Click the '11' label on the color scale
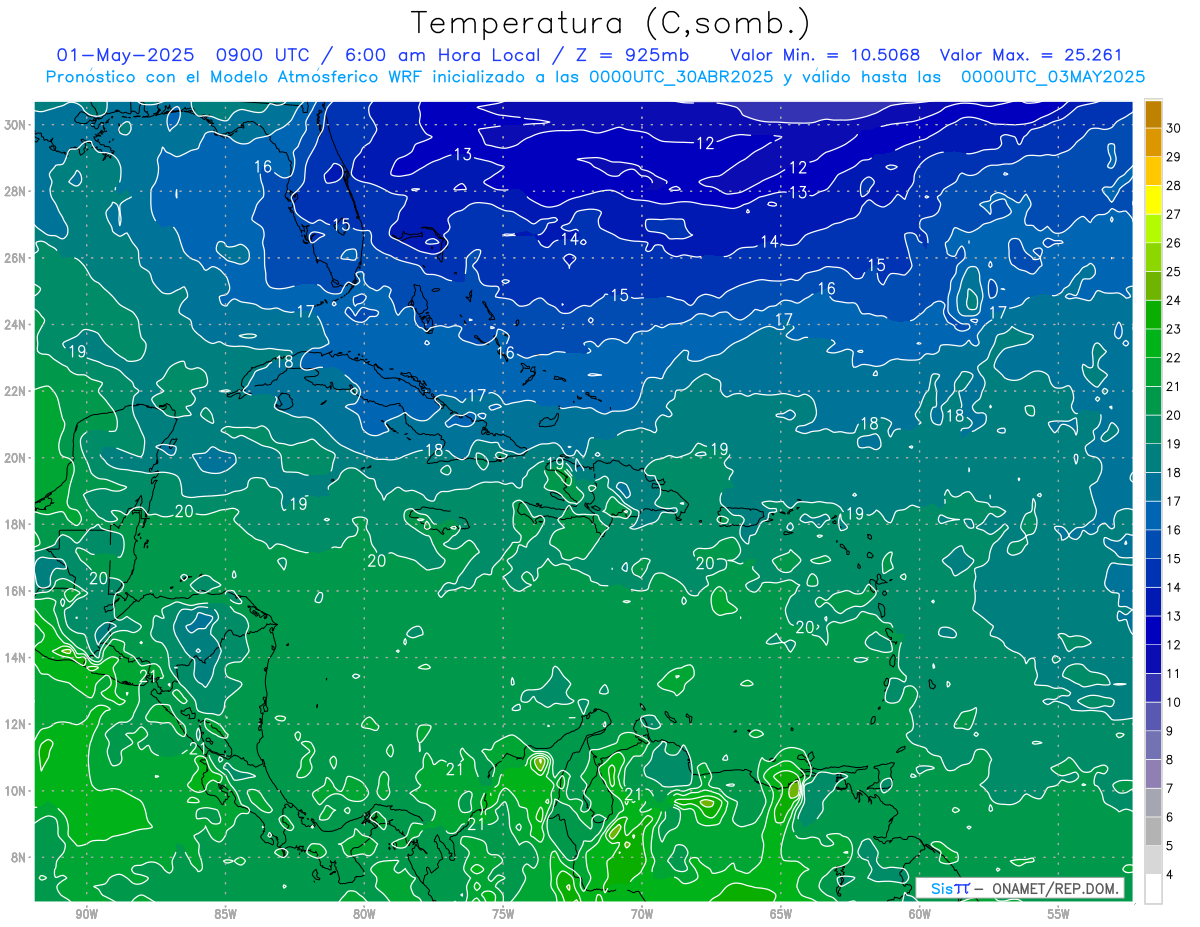 [x=1173, y=674]
